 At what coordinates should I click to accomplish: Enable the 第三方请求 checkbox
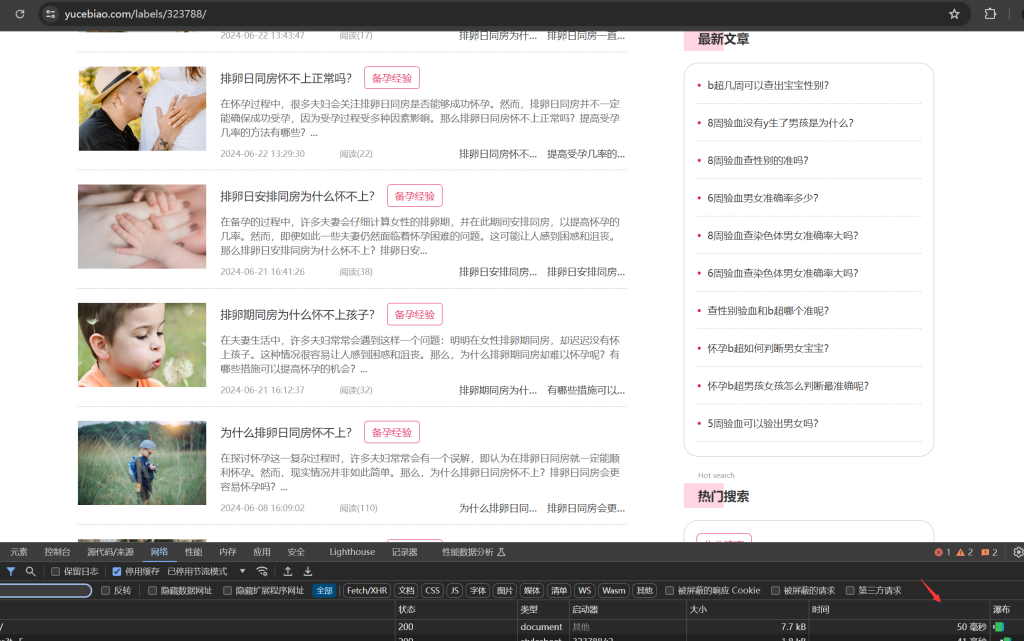(850, 591)
